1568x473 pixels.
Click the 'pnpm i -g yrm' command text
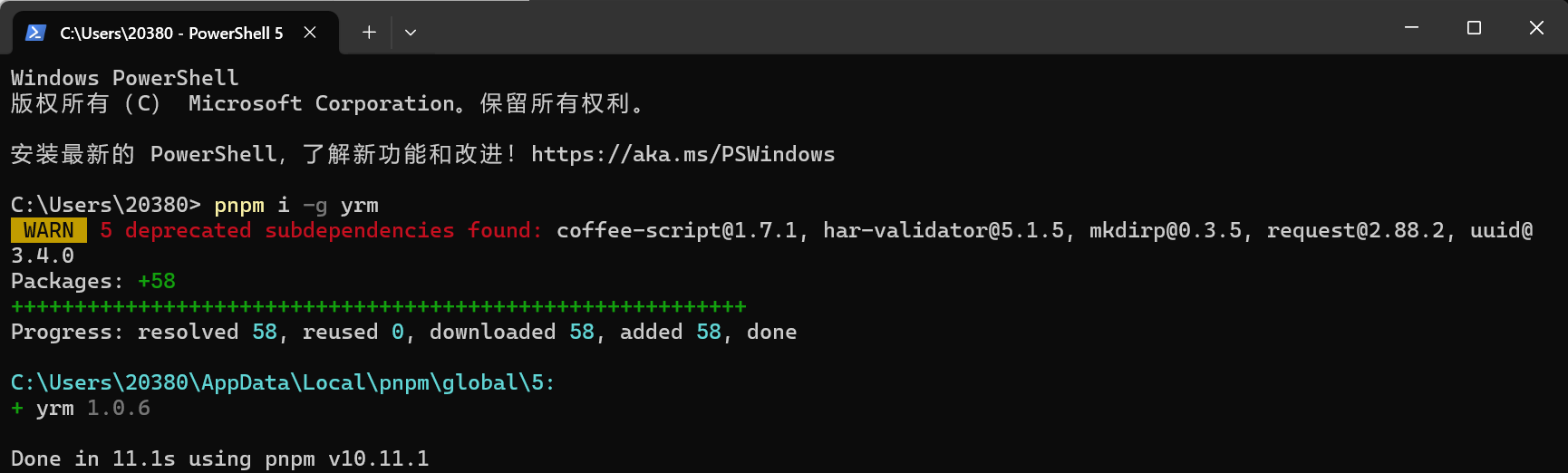[x=296, y=206]
